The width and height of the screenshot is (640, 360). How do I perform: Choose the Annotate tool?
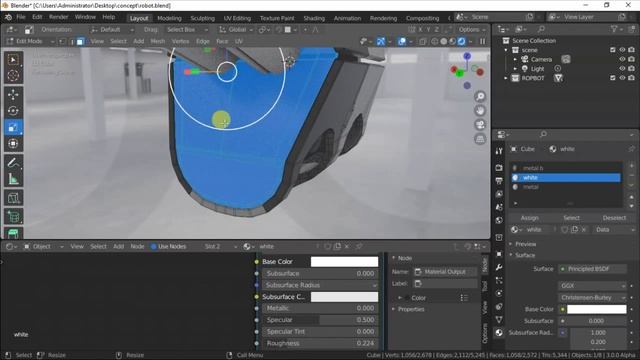(13, 162)
